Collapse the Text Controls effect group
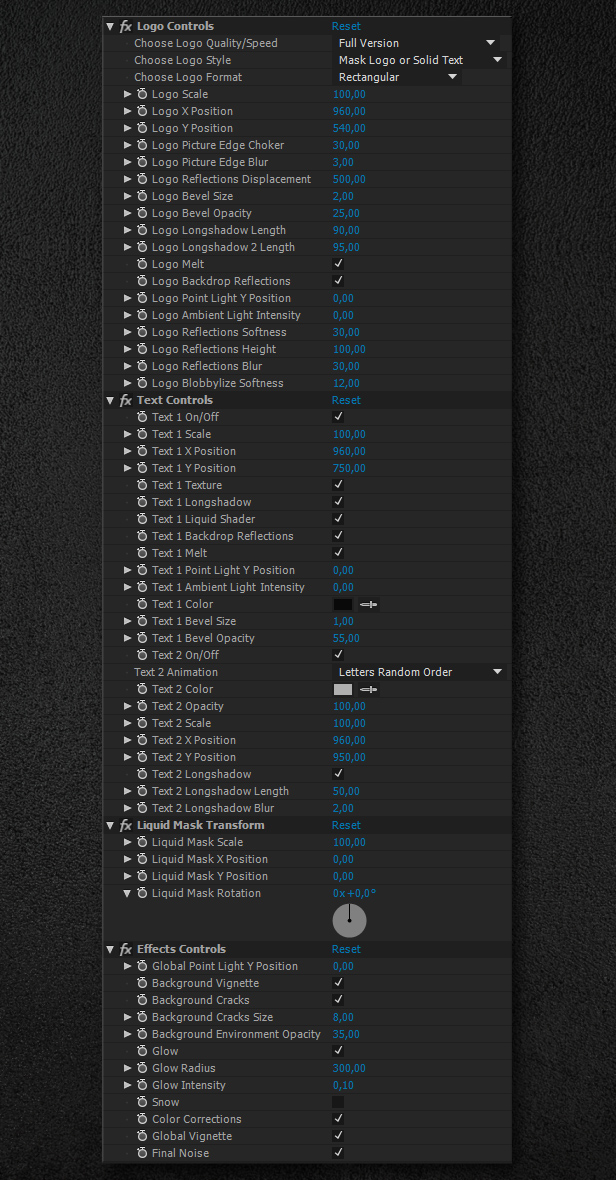This screenshot has width=616, height=1180. click(x=110, y=400)
